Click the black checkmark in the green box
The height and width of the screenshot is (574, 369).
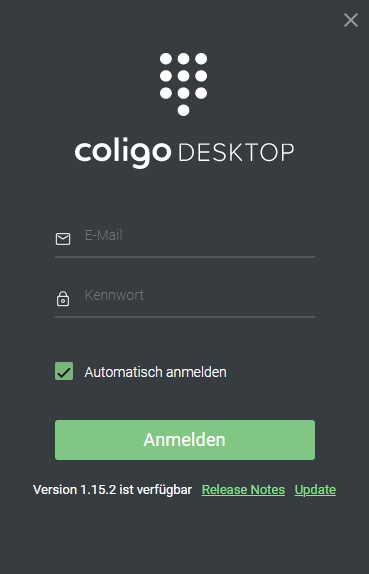[64, 372]
